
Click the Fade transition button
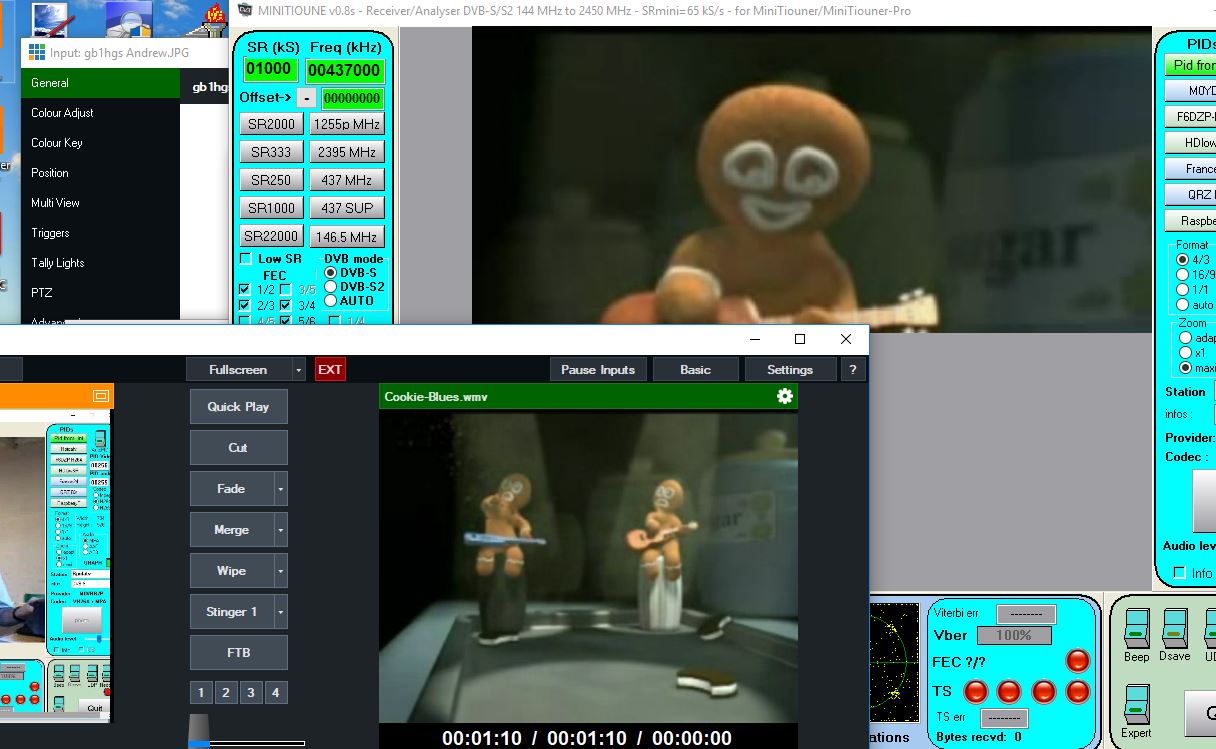point(232,489)
